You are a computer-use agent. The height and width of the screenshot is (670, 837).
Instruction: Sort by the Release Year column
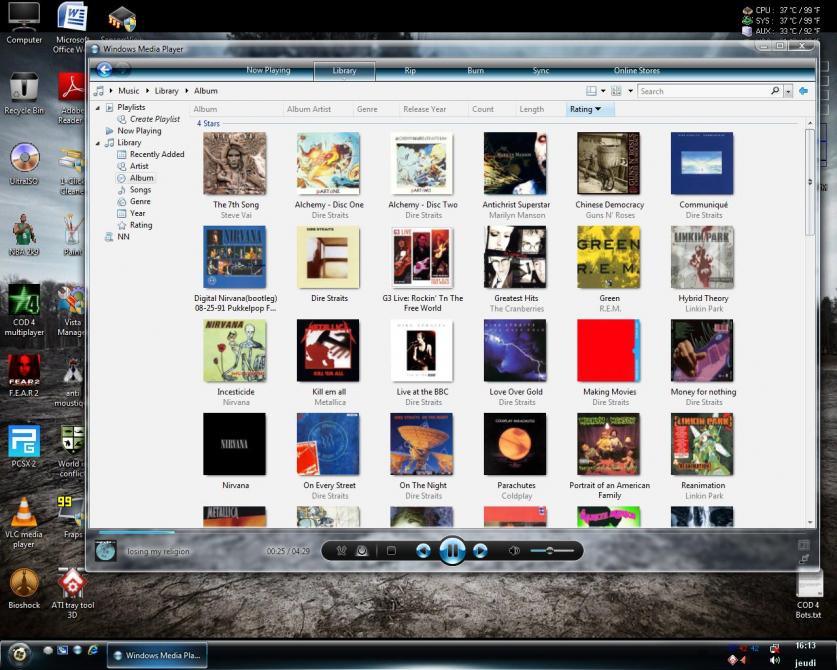pyautogui.click(x=424, y=109)
